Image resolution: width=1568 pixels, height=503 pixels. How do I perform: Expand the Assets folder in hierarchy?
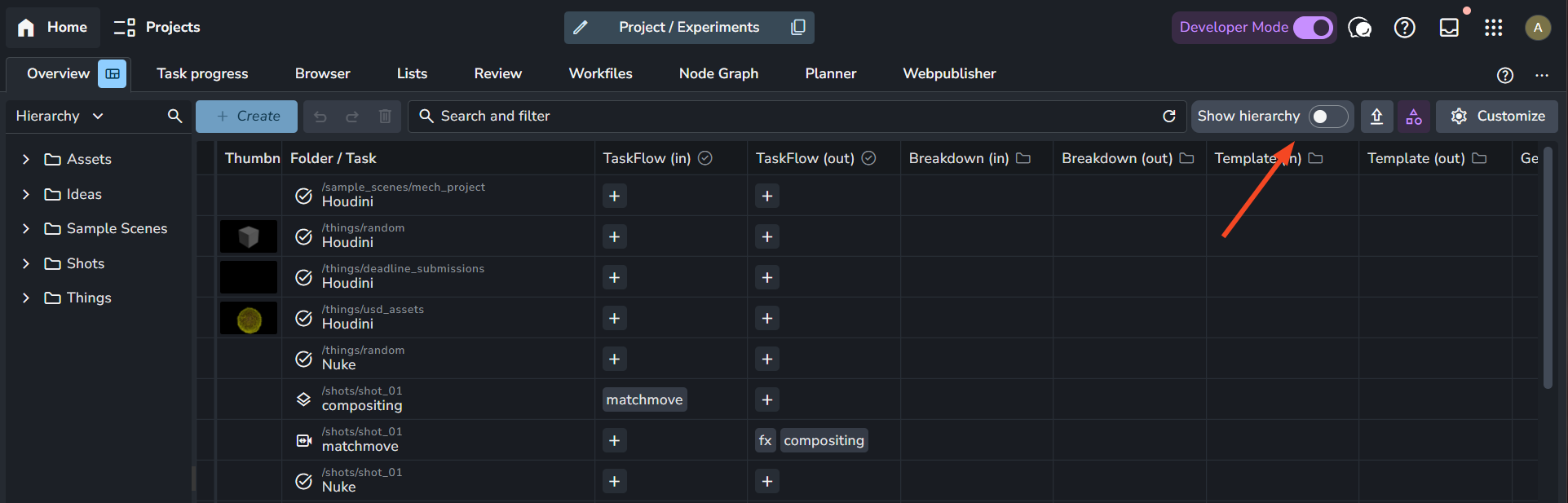coord(26,160)
